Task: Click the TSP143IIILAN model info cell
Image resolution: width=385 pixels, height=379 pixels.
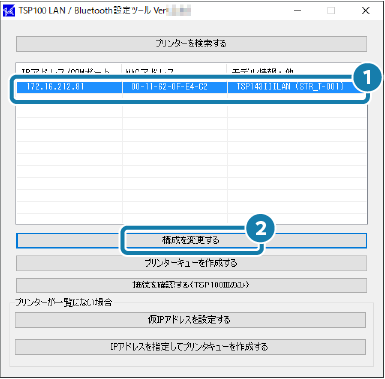Action: point(290,87)
